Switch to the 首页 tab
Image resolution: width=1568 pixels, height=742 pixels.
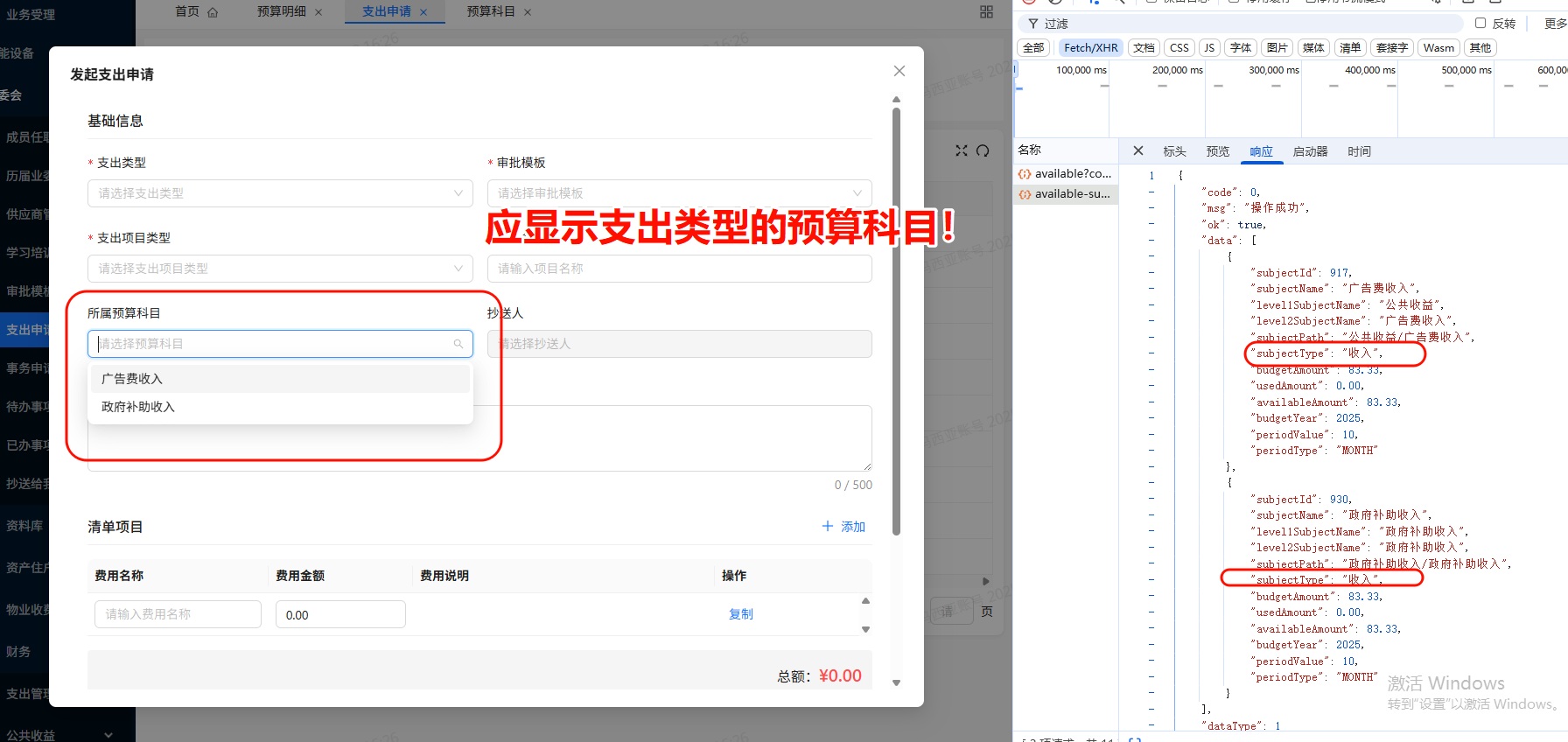tap(187, 11)
